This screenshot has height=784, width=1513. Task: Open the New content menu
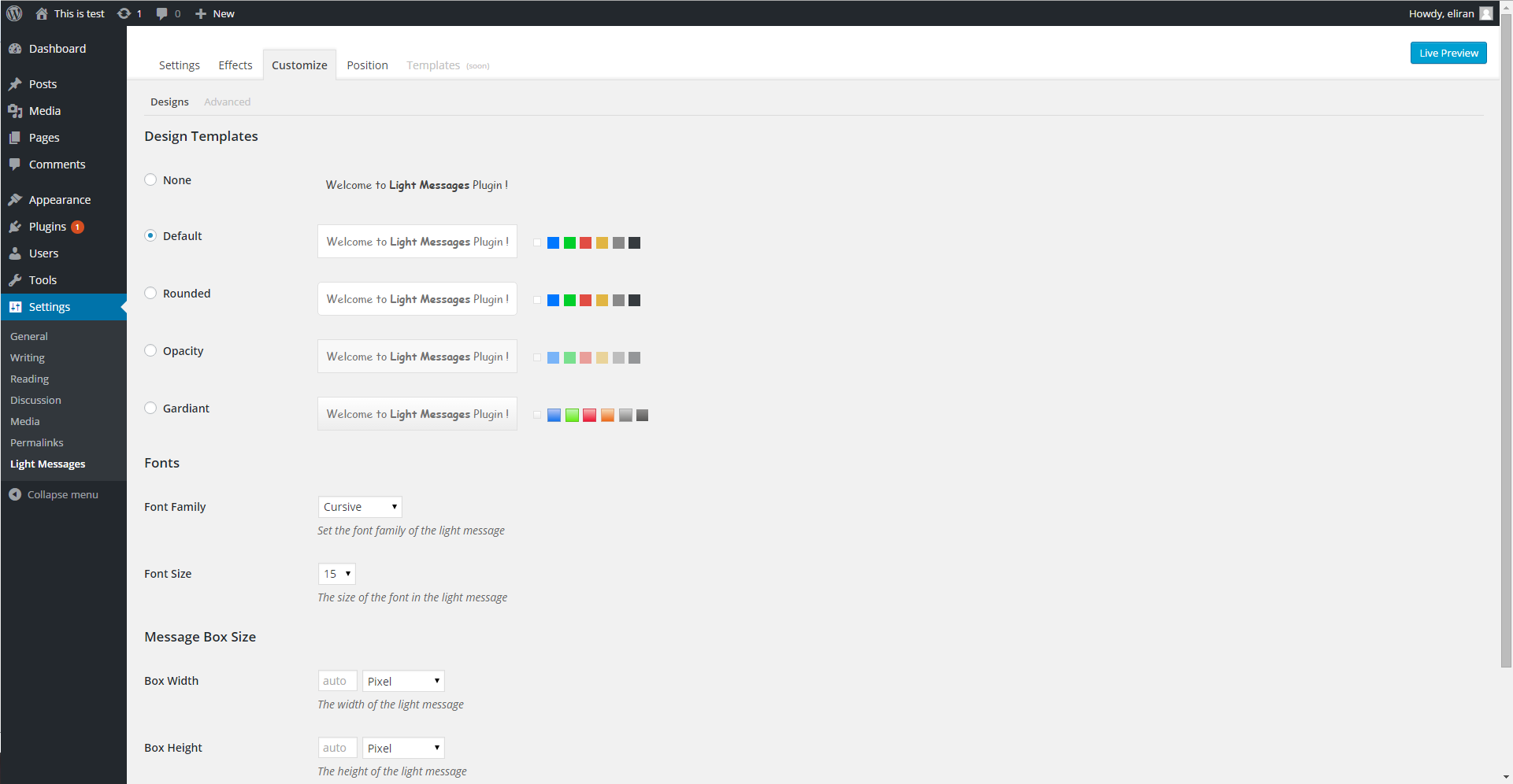[x=214, y=13]
